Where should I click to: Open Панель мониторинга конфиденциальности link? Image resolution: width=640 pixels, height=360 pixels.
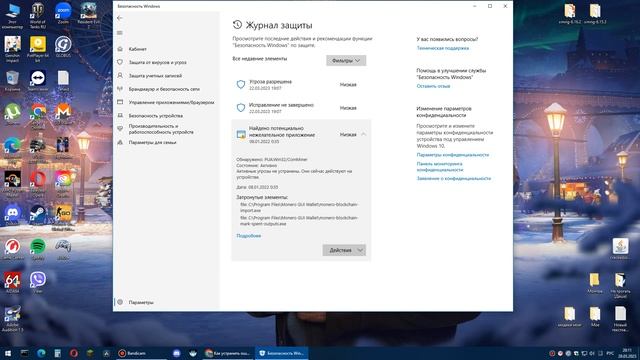point(440,167)
